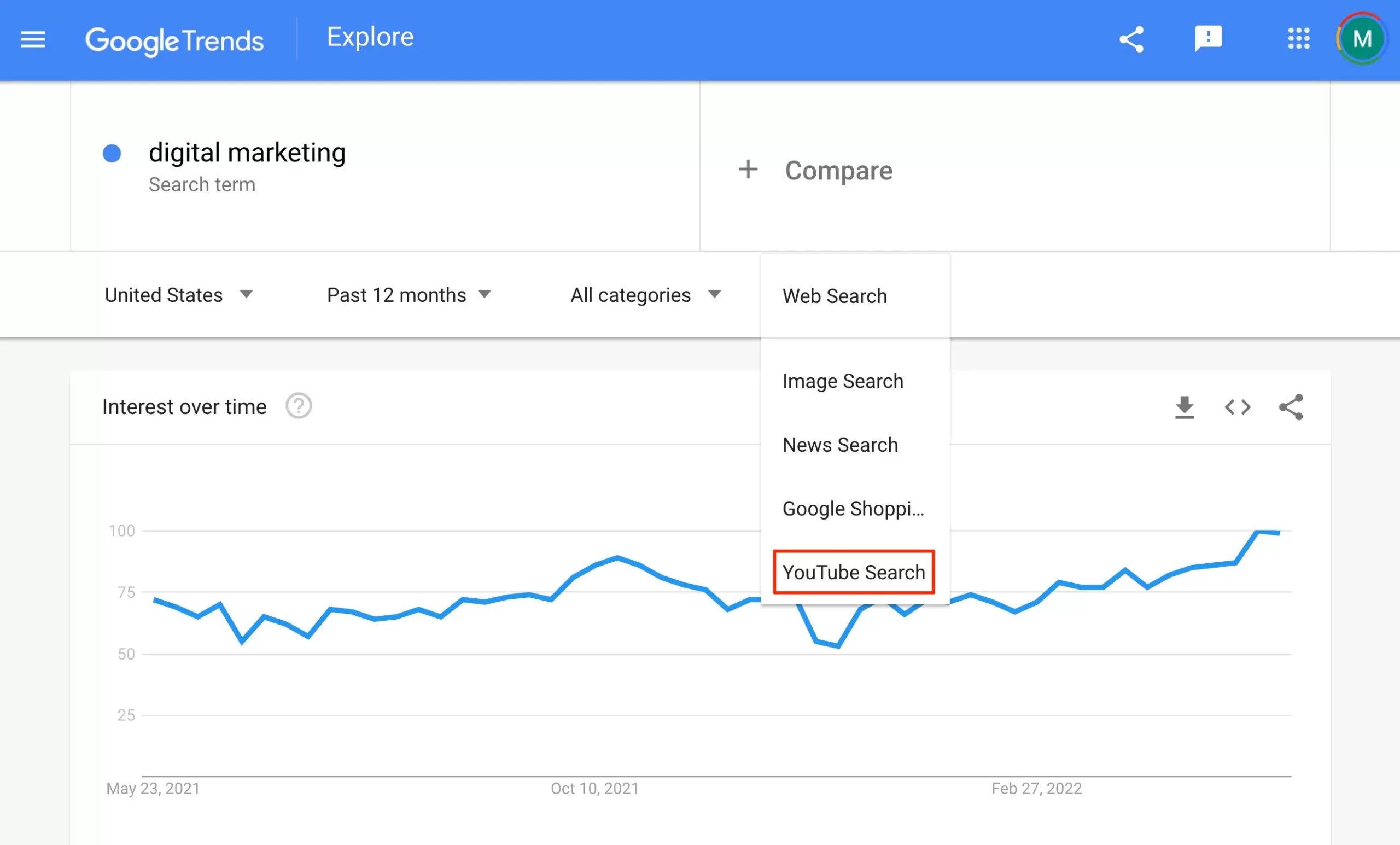
Task: Click the download icon for chart data
Action: coord(1184,407)
